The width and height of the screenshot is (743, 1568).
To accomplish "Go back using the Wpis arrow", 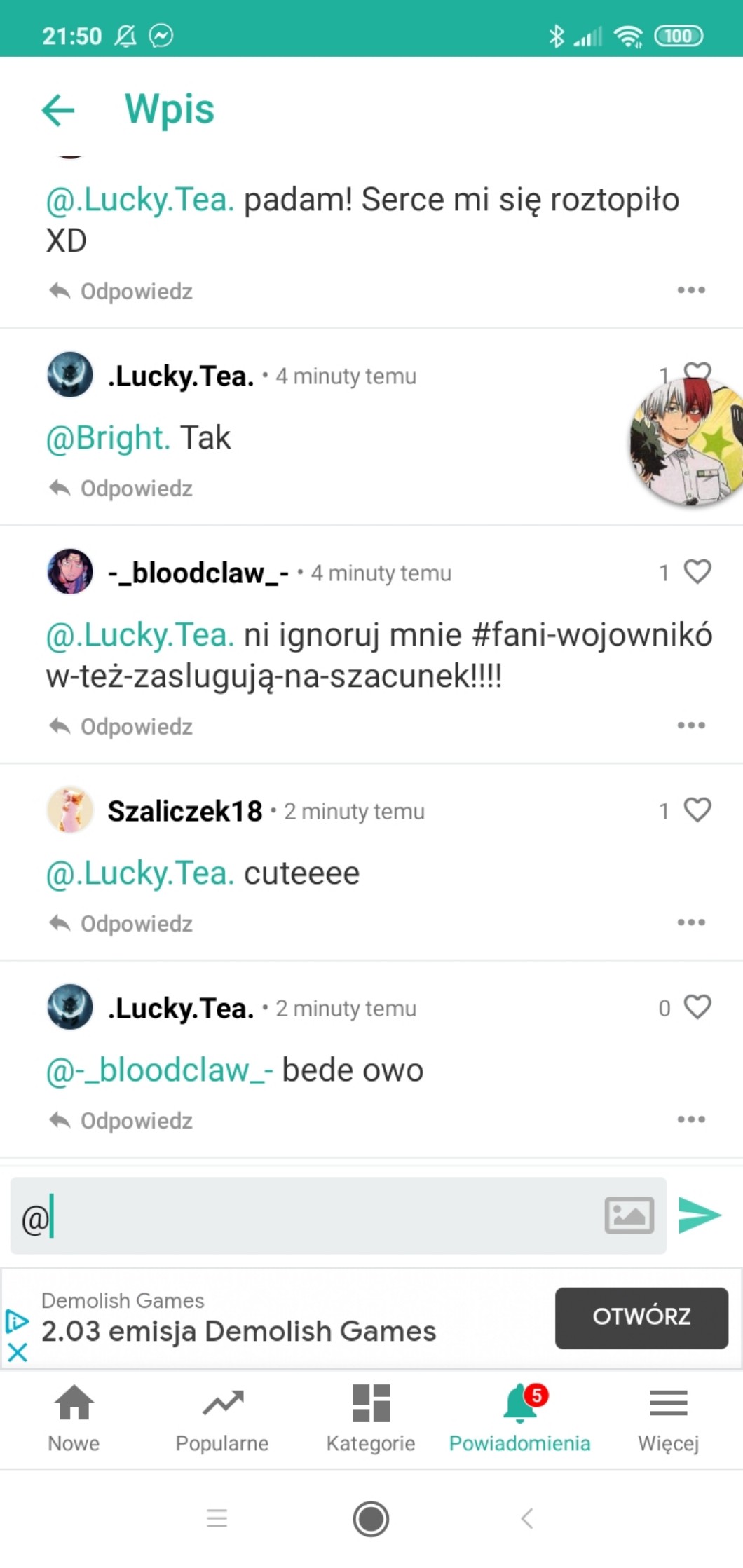I will 58,110.
